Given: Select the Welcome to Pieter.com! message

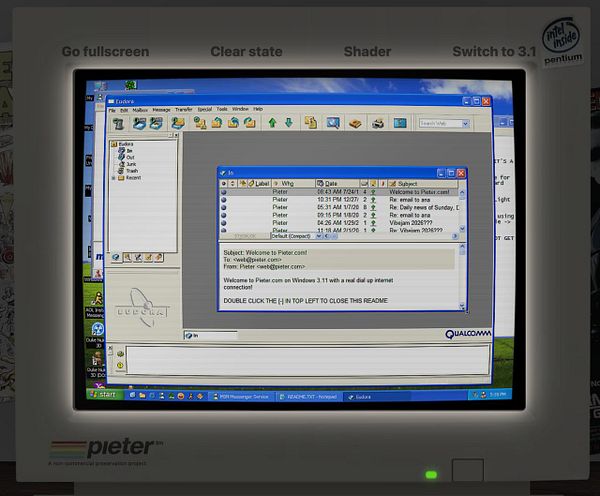Looking at the screenshot, I should [339, 192].
